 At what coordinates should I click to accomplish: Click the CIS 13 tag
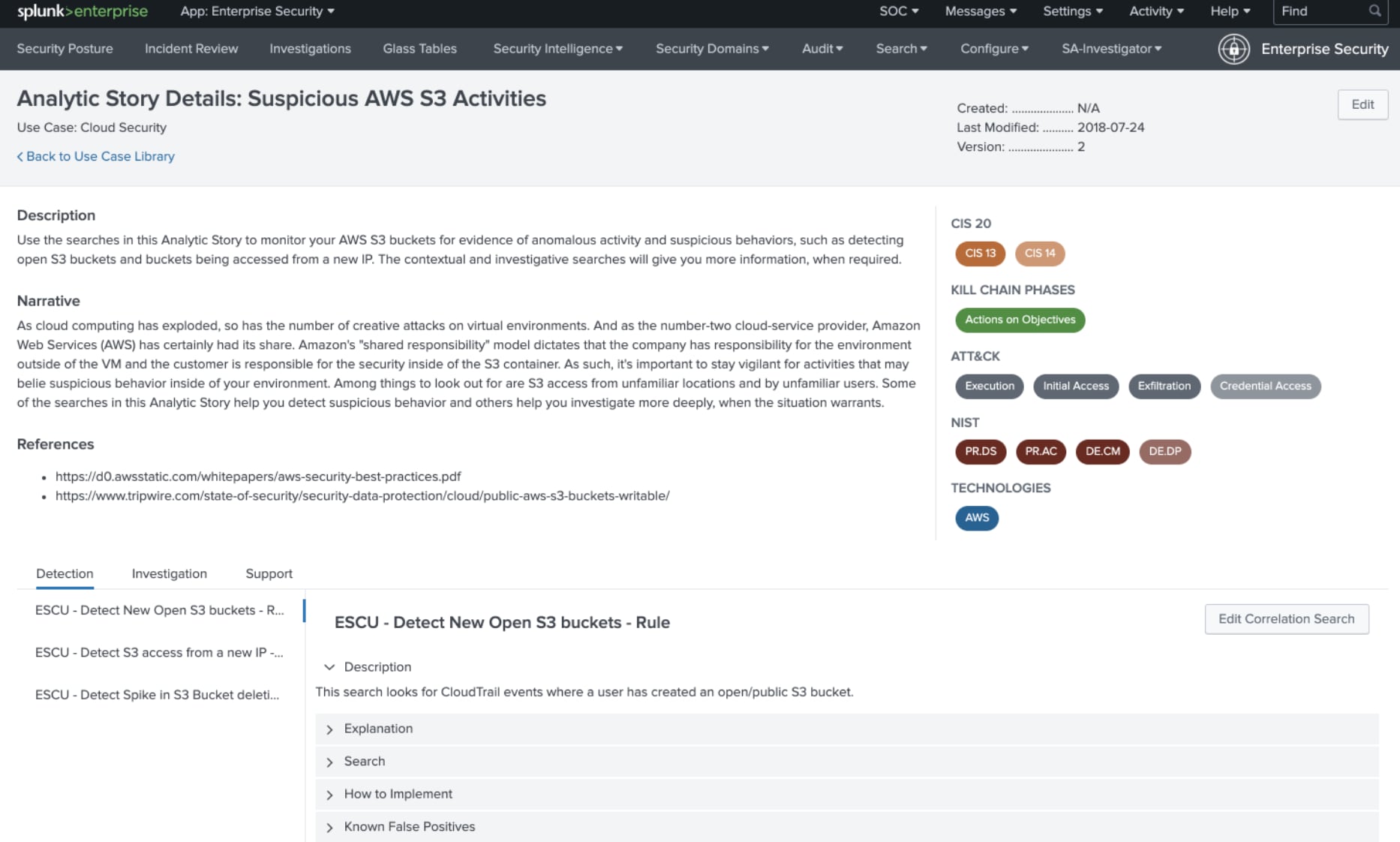(x=980, y=254)
